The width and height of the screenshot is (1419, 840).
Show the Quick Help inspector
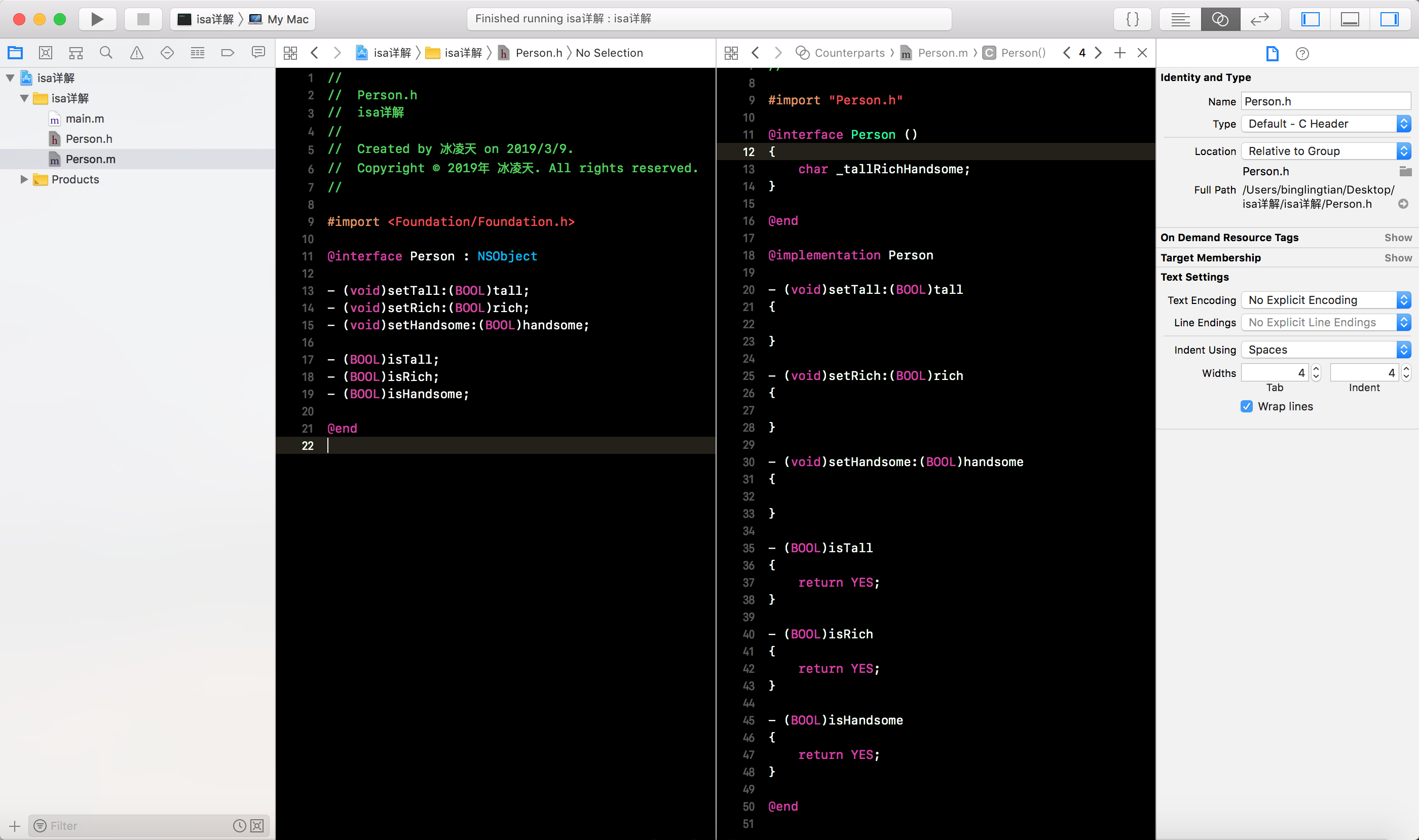pos(1302,53)
